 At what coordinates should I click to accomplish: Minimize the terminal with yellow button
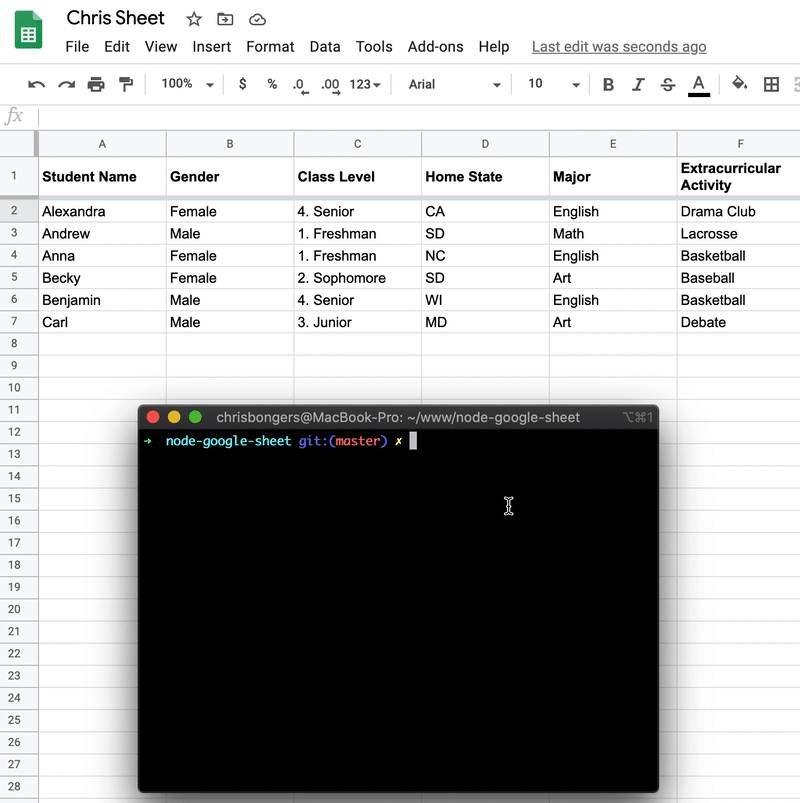click(174, 417)
